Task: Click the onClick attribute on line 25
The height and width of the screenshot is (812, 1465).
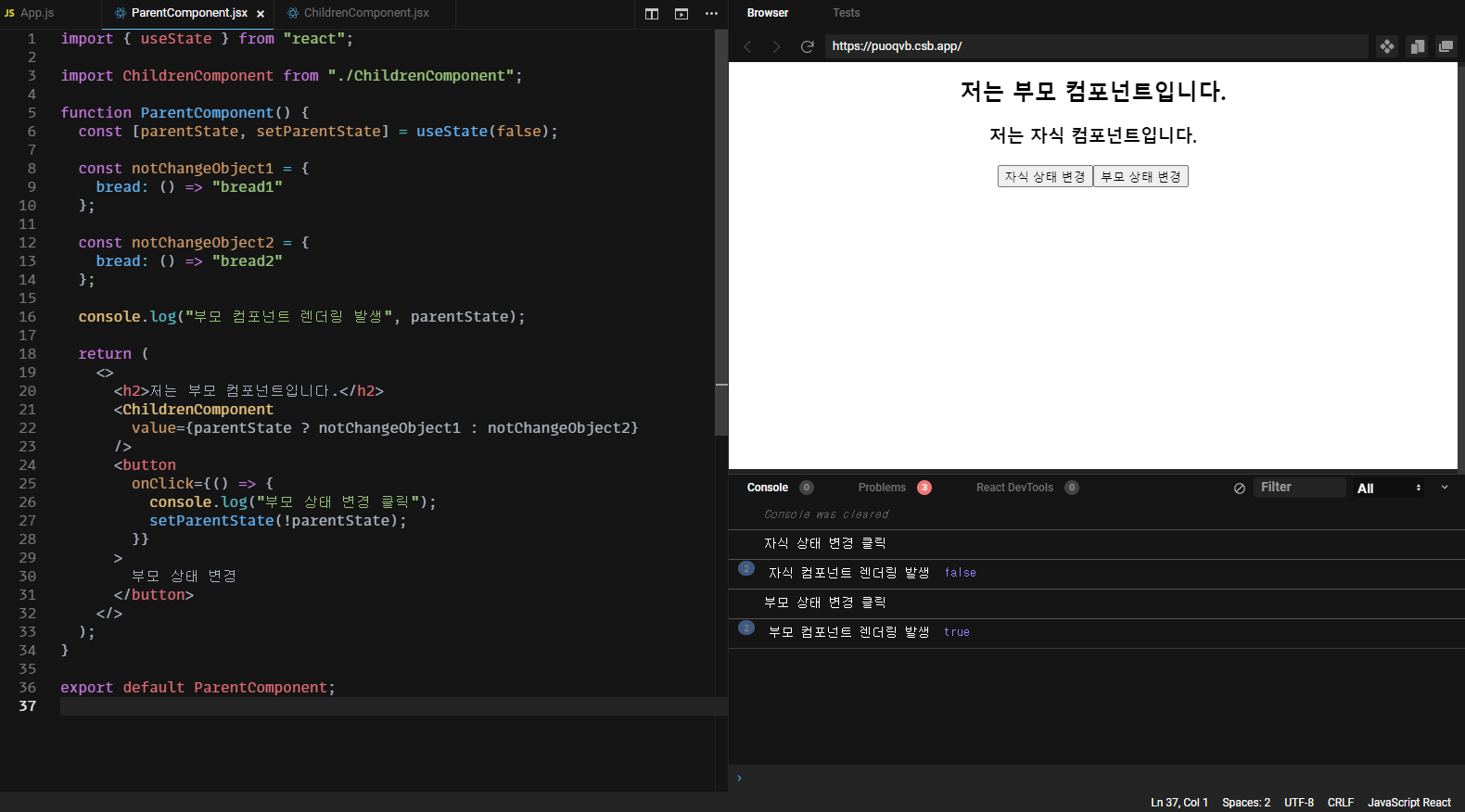Action: [162, 484]
